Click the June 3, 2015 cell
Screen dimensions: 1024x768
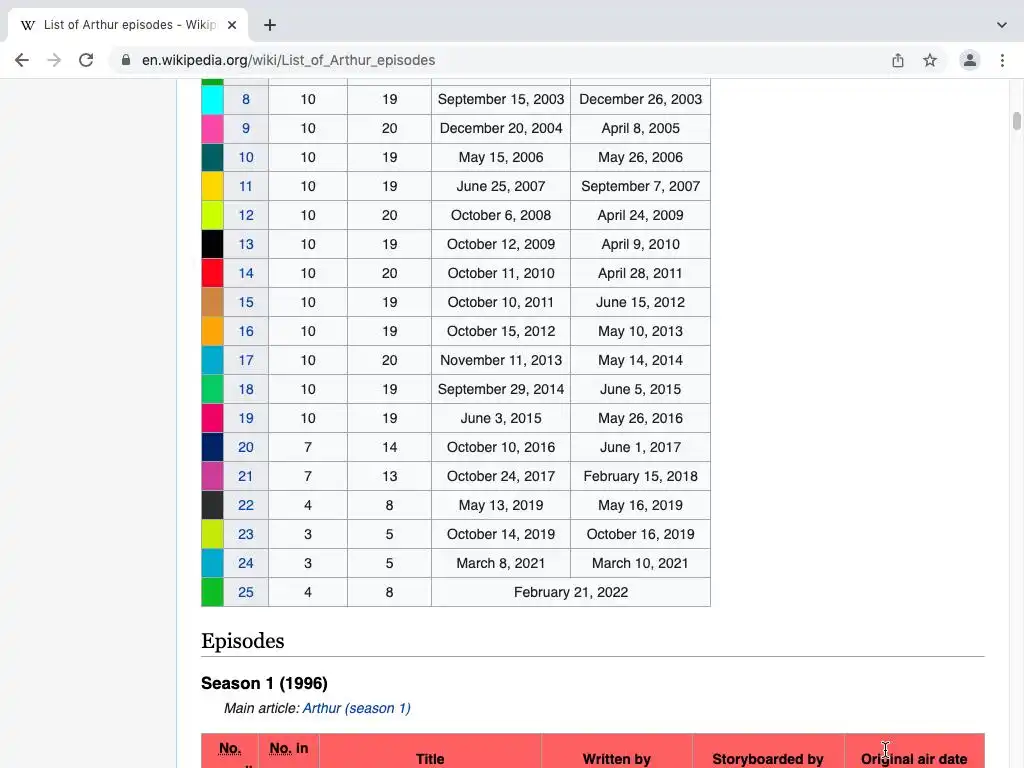pyautogui.click(x=501, y=418)
